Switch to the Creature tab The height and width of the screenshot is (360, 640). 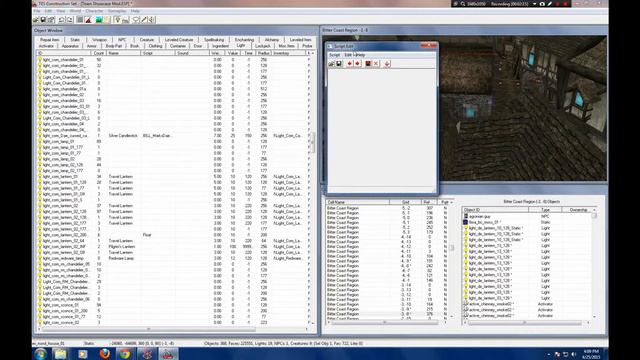[147, 40]
